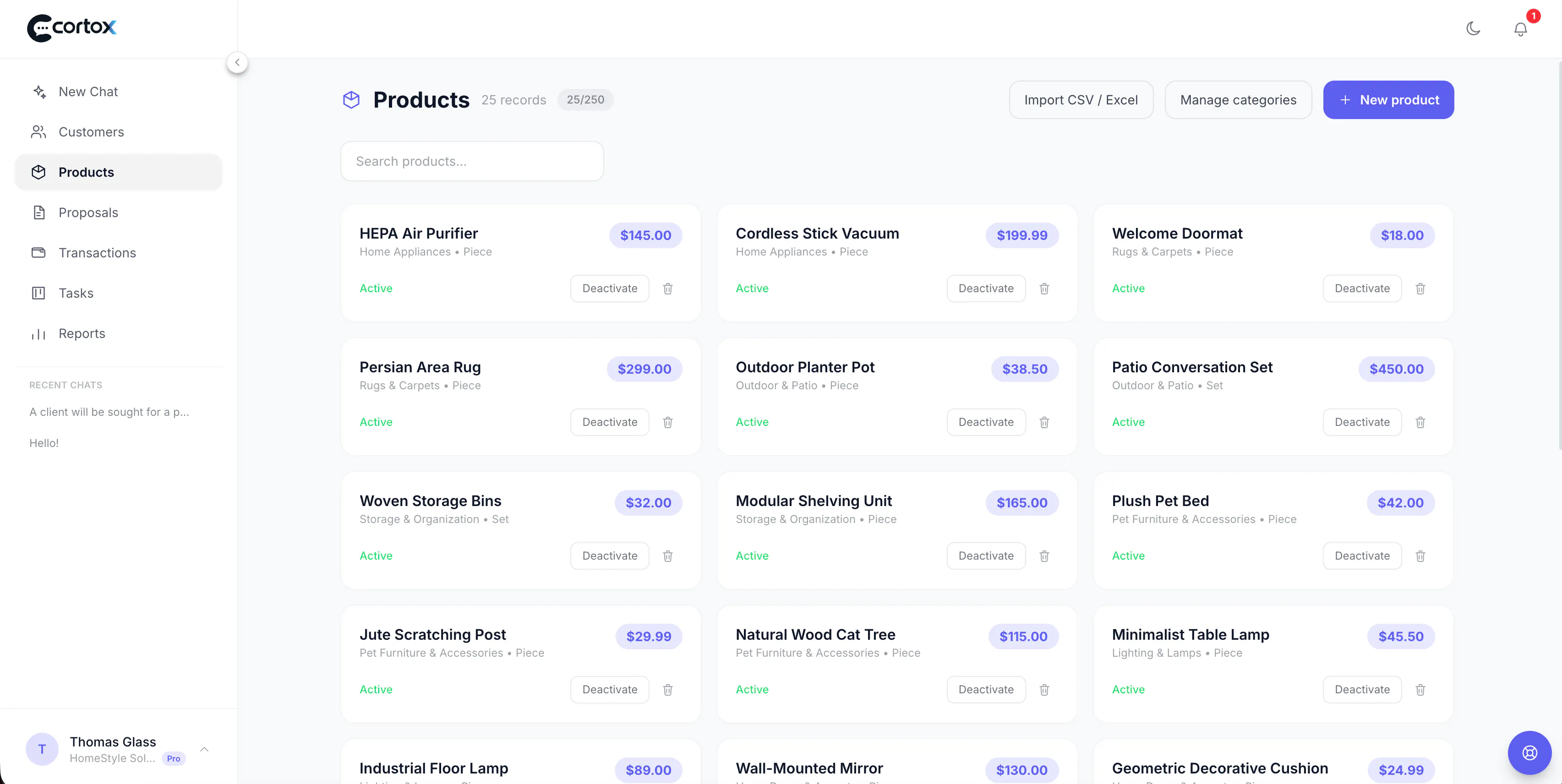This screenshot has height=784, width=1562.
Task: Open notifications bell
Action: [x=1520, y=28]
